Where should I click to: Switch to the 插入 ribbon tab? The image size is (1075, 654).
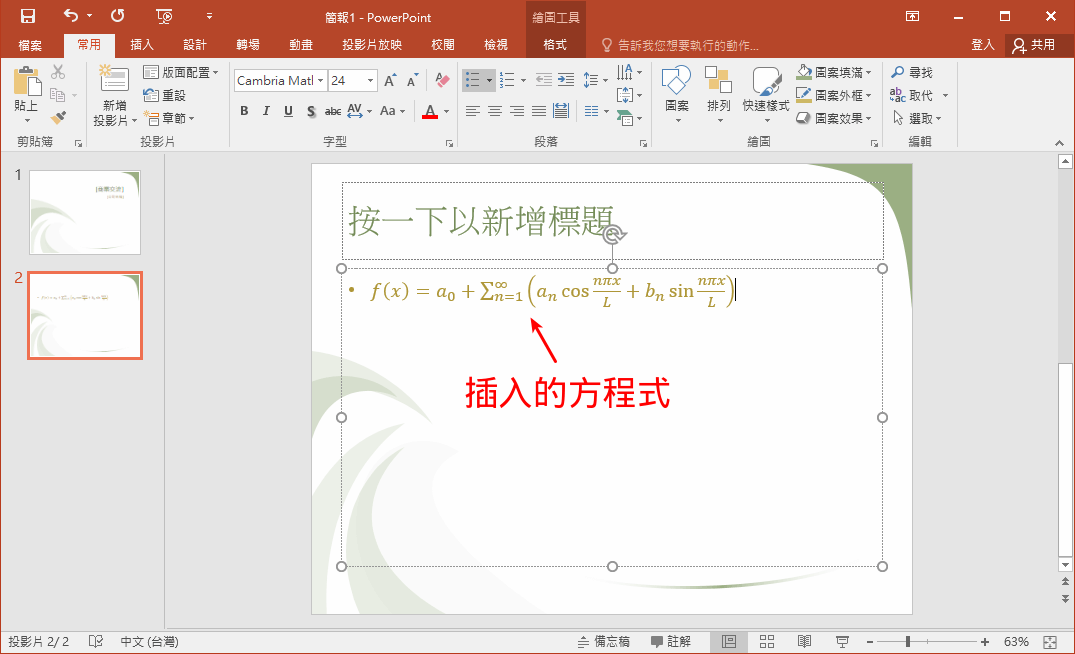point(140,44)
